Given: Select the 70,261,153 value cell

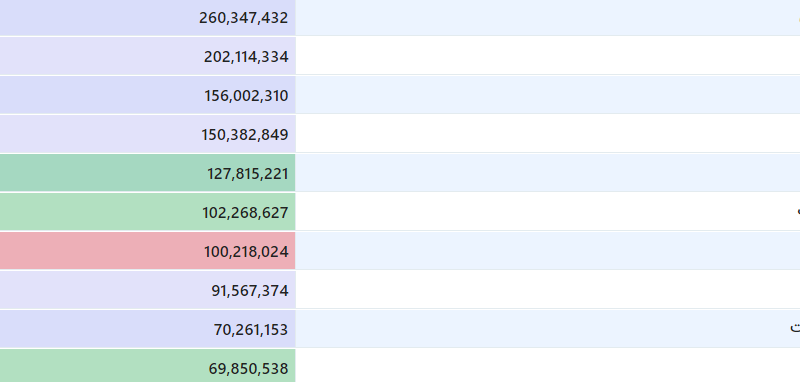Looking at the screenshot, I should (147, 329).
